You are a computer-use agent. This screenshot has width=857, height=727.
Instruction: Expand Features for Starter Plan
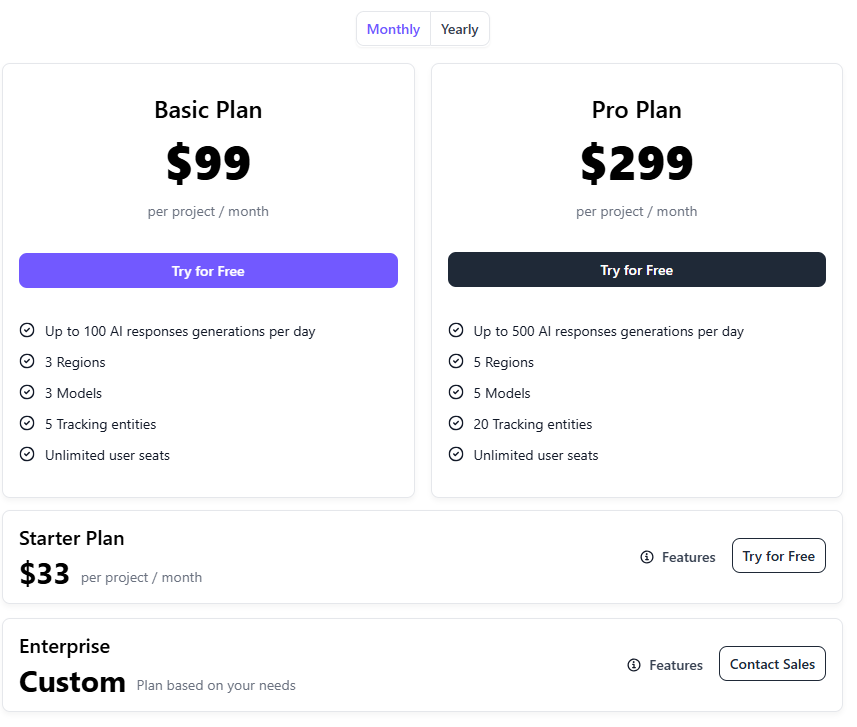688,557
